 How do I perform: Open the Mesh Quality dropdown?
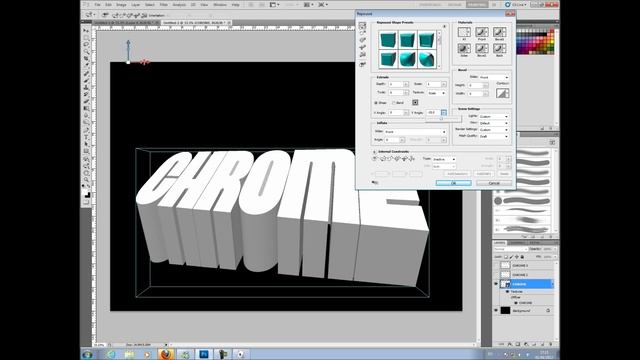click(494, 136)
